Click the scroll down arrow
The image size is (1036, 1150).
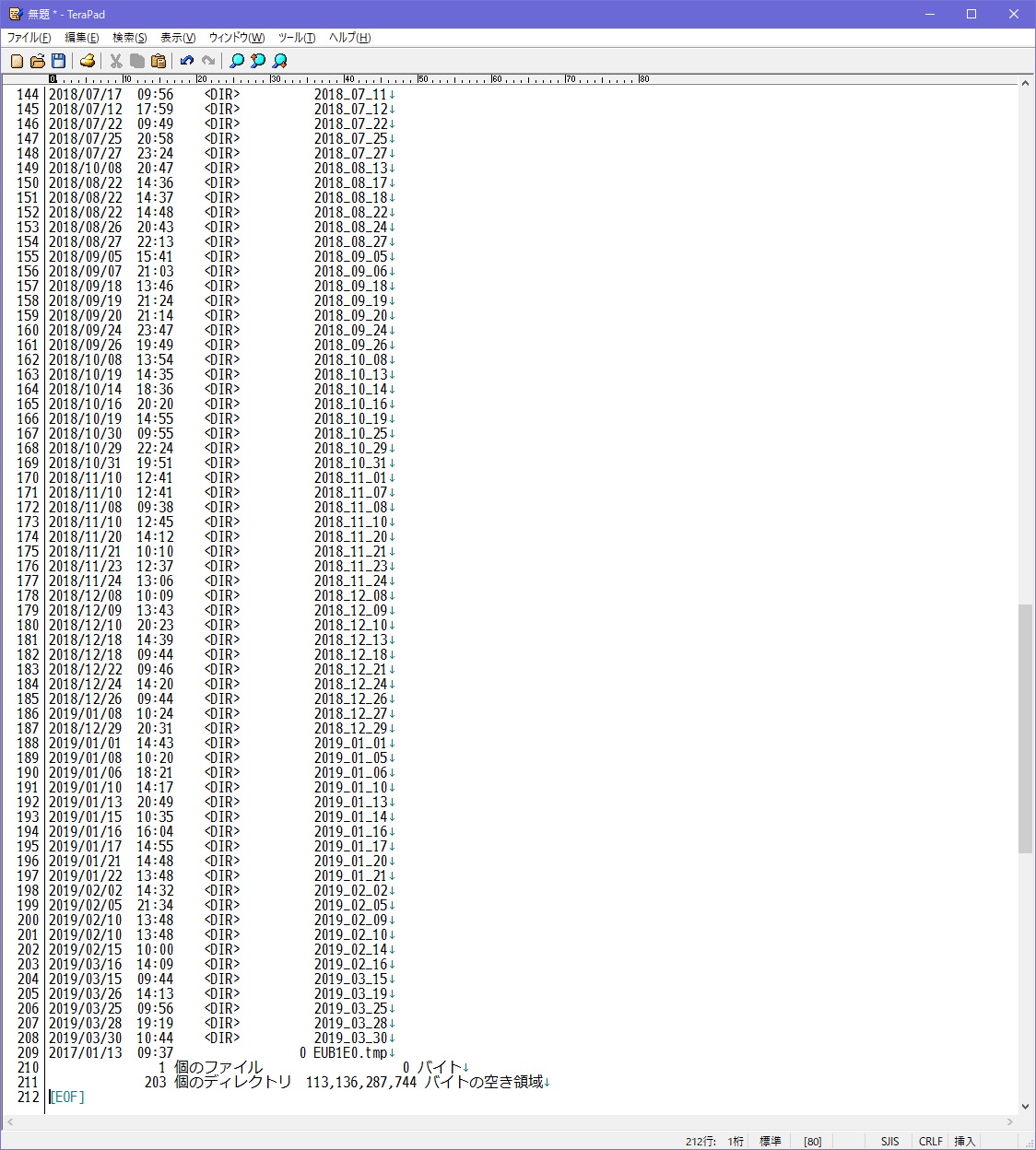[1025, 1107]
